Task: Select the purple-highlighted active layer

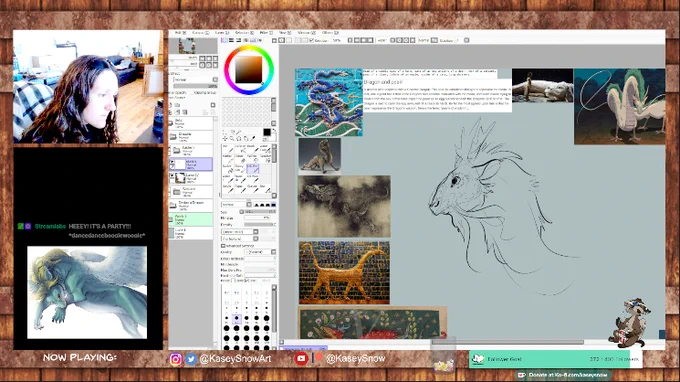Action: pyautogui.click(x=191, y=164)
